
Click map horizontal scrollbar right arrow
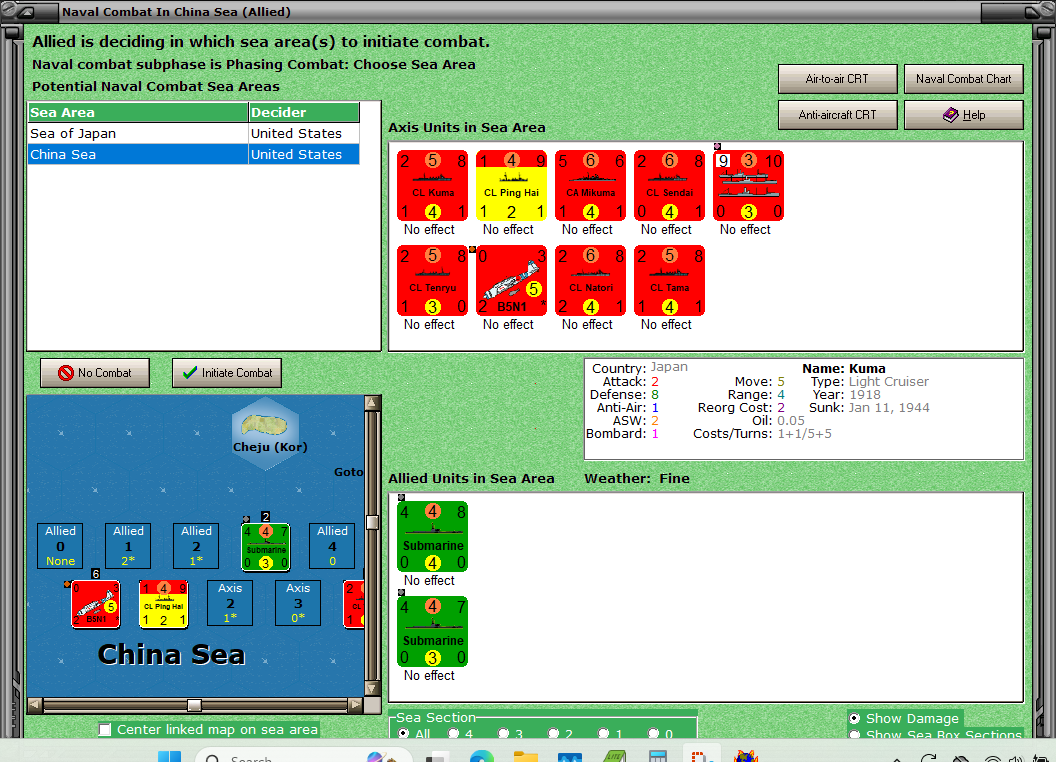point(356,705)
